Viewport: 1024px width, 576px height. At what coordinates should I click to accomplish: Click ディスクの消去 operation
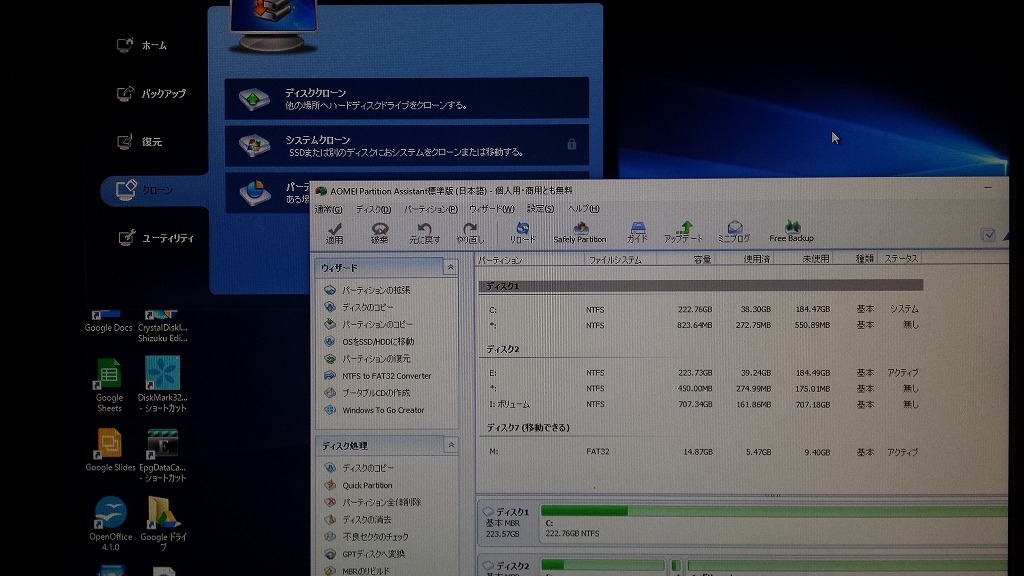(x=359, y=520)
